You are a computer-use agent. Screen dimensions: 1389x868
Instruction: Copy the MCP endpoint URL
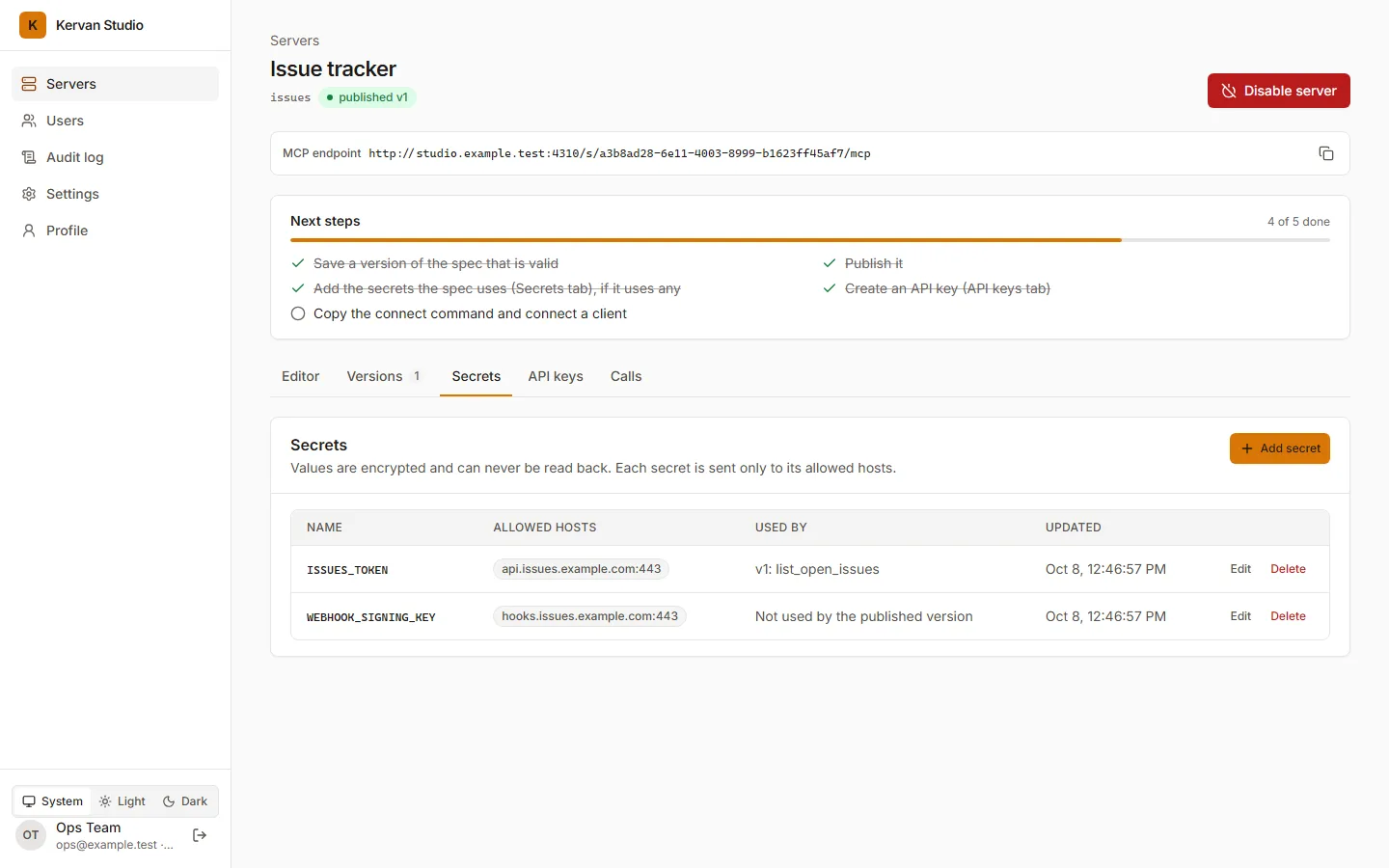coord(1326,153)
